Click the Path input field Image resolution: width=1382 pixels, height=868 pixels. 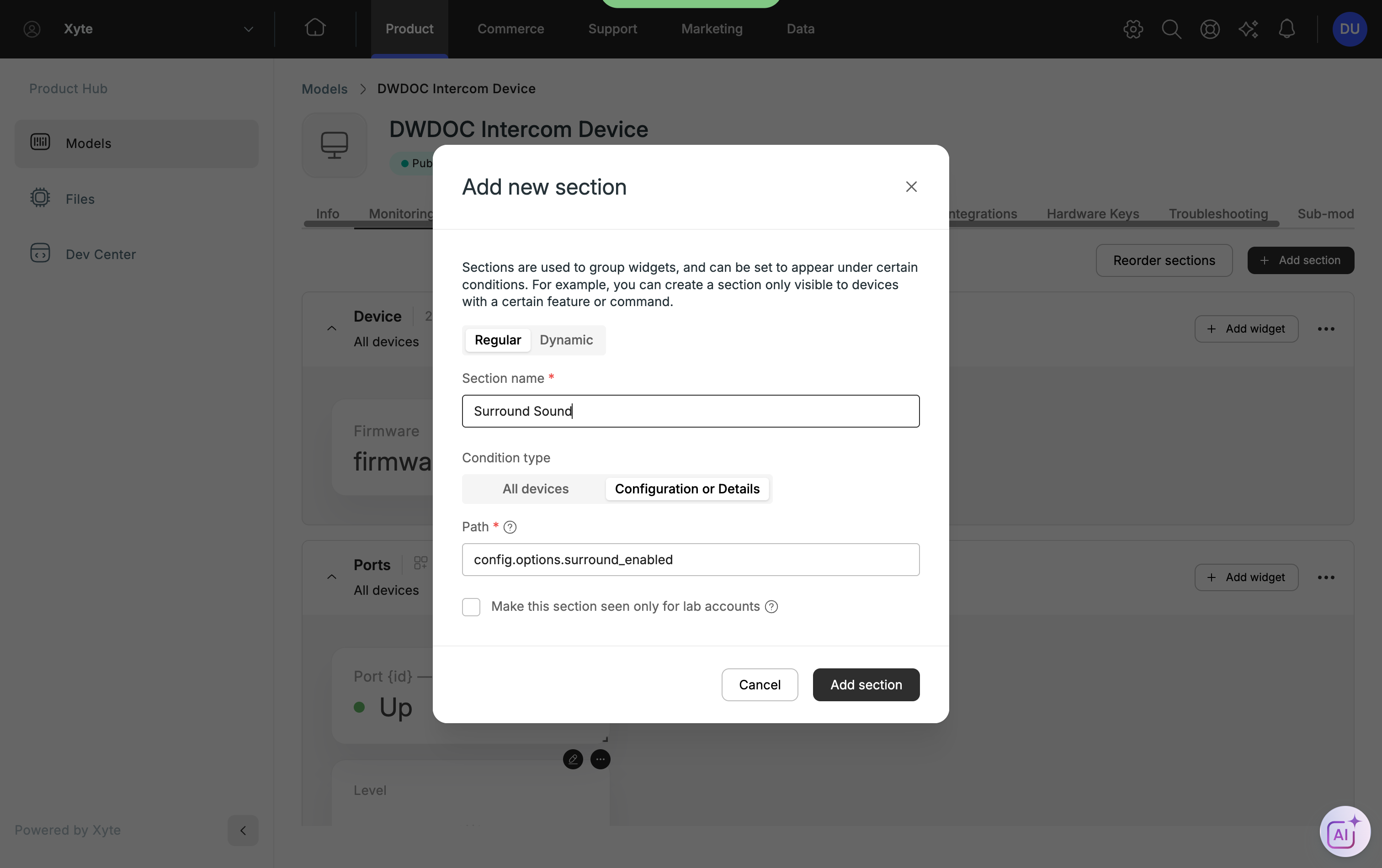pos(691,560)
